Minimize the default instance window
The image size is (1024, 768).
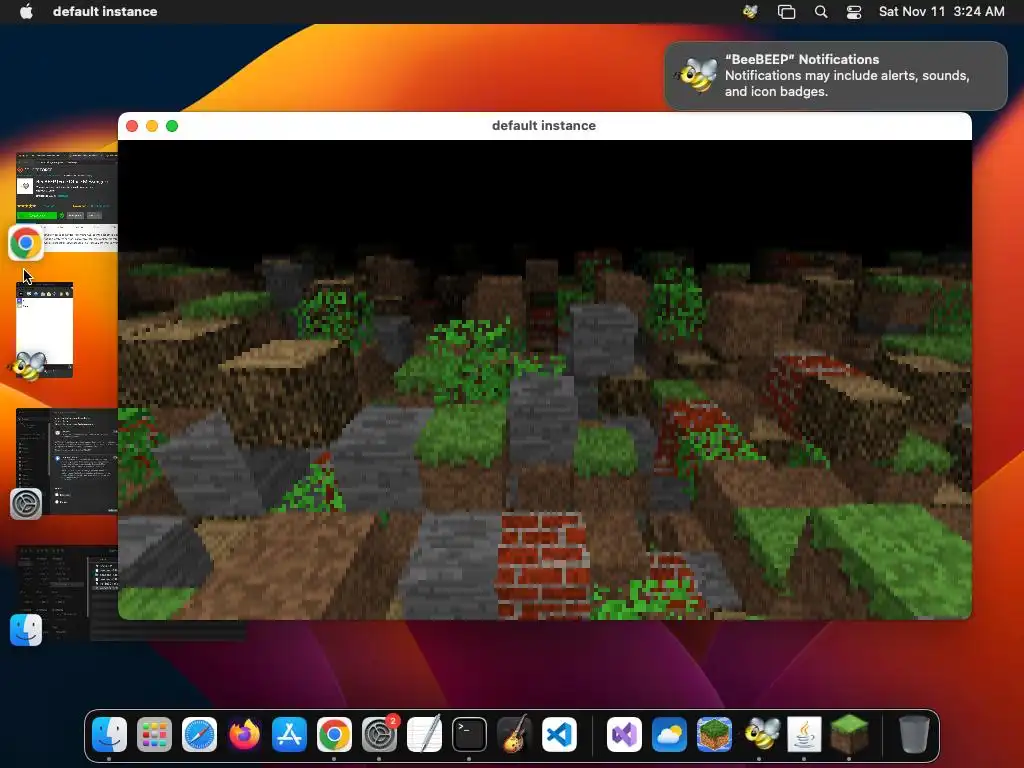click(152, 126)
